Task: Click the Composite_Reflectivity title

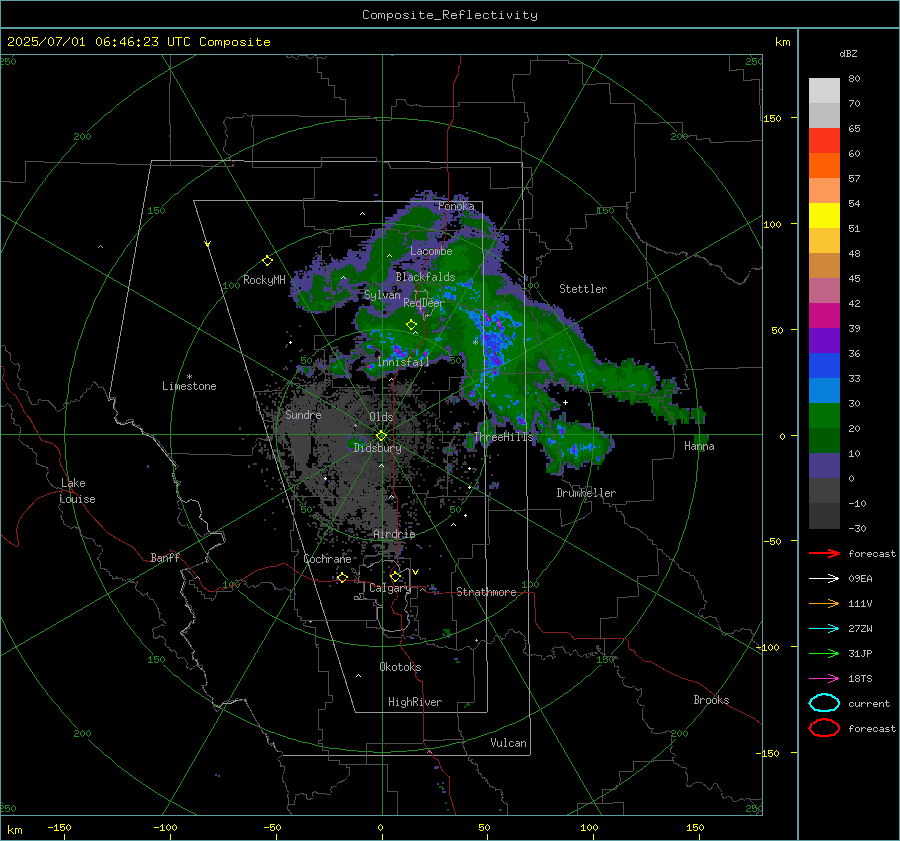Action: (x=450, y=15)
